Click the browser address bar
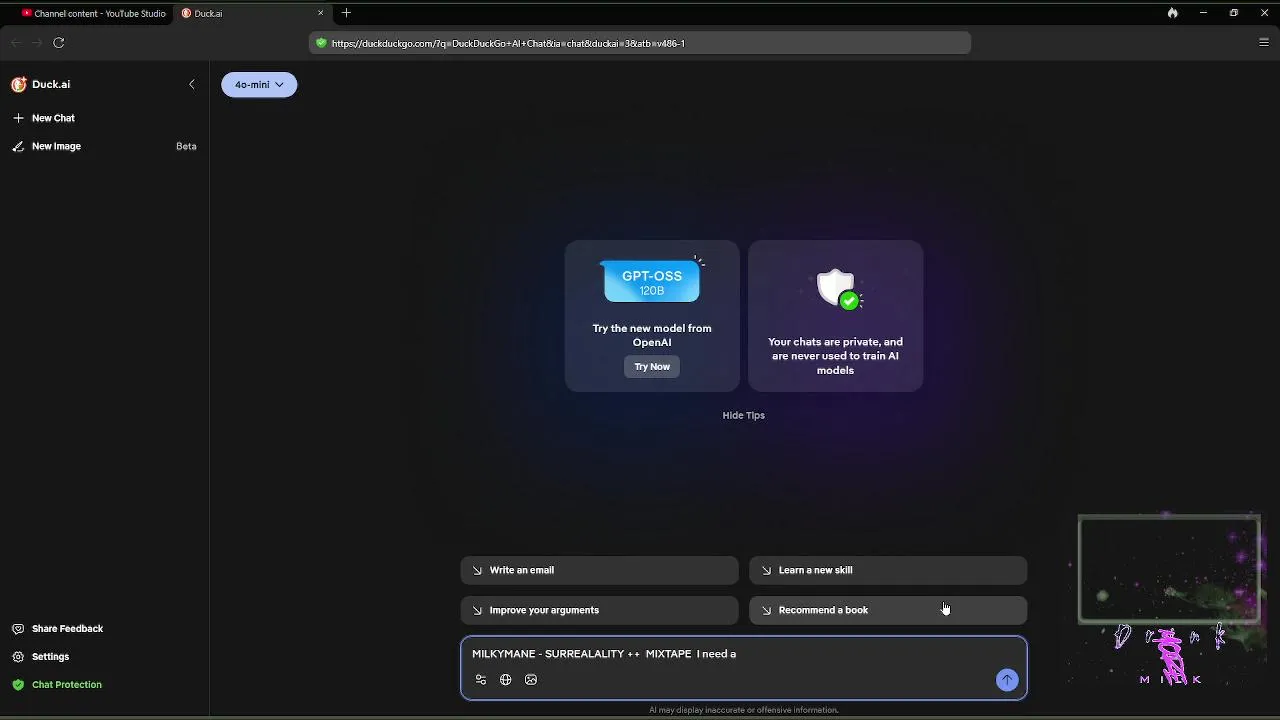Viewport: 1280px width, 720px height. pos(640,43)
